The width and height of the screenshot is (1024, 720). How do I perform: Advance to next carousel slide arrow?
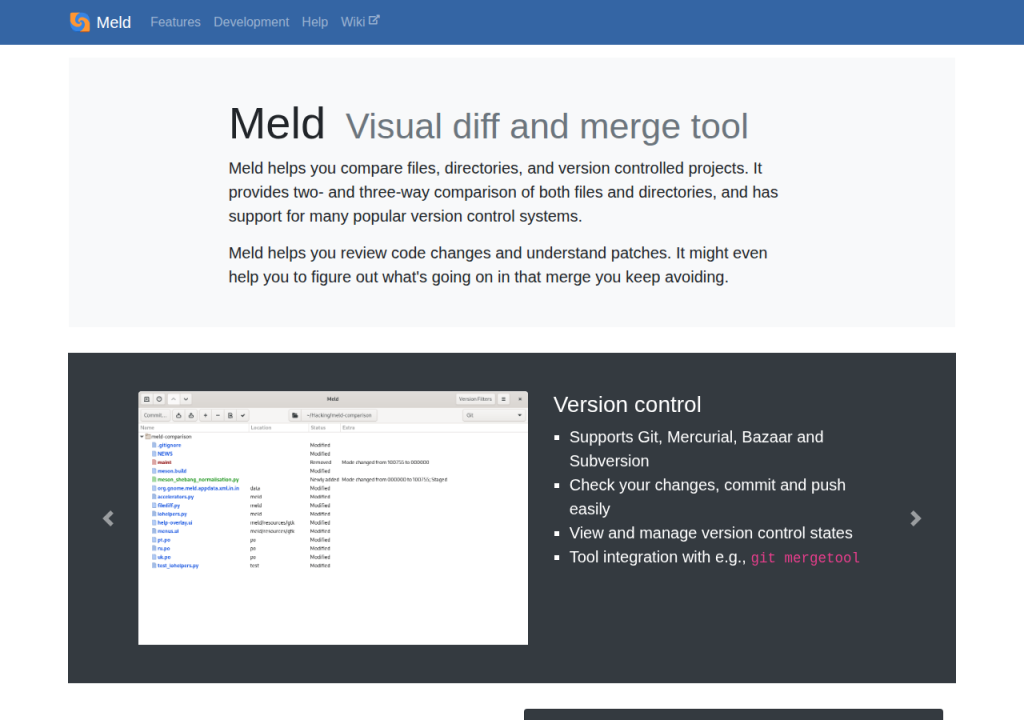[916, 518]
